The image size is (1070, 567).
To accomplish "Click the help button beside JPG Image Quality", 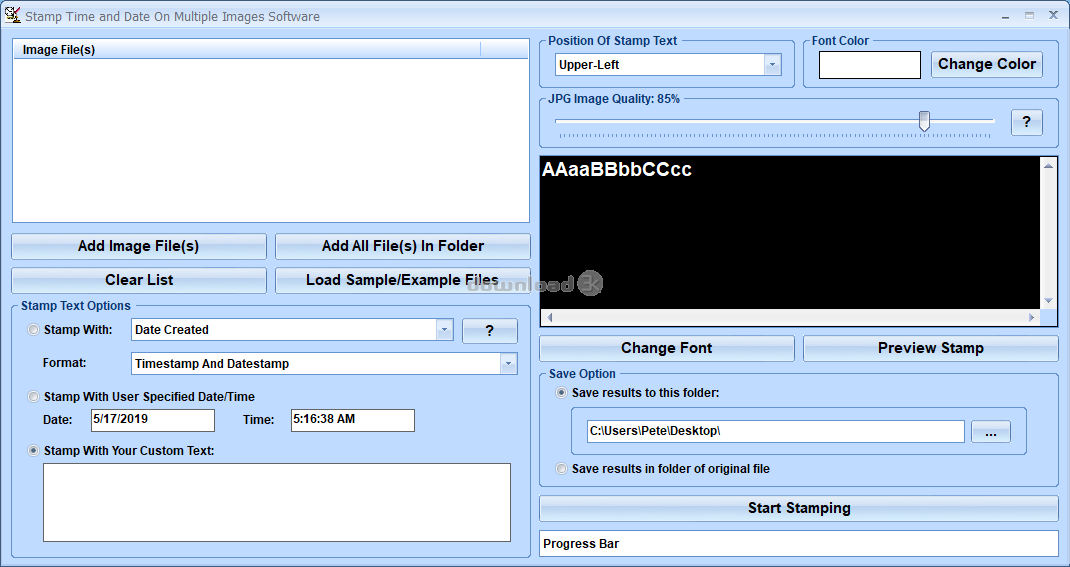I will pos(1026,122).
